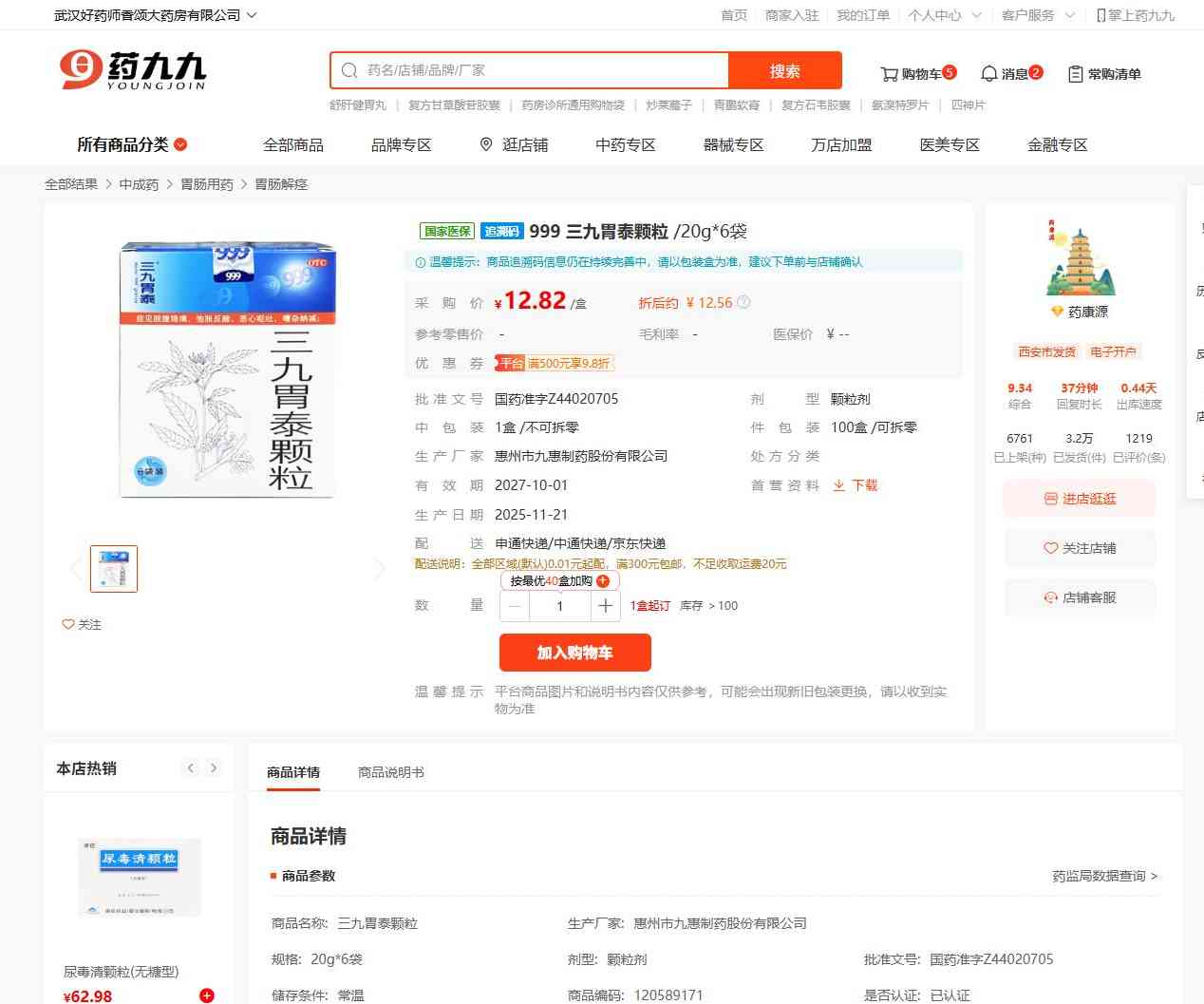Click the help icon beside 折后约 price
This screenshot has width=1204, height=1004.
pos(743,303)
